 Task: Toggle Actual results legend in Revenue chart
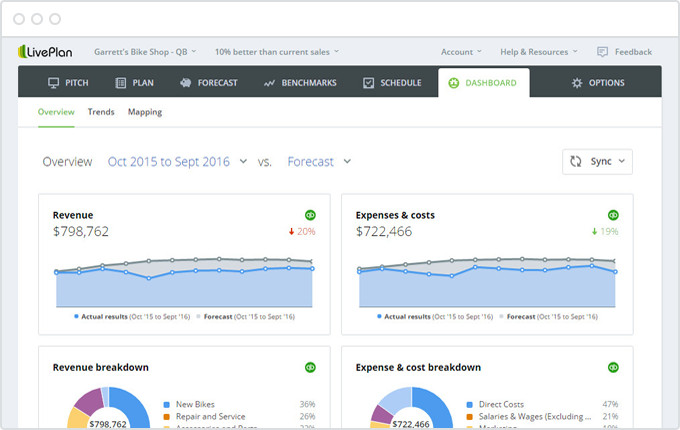[132, 317]
